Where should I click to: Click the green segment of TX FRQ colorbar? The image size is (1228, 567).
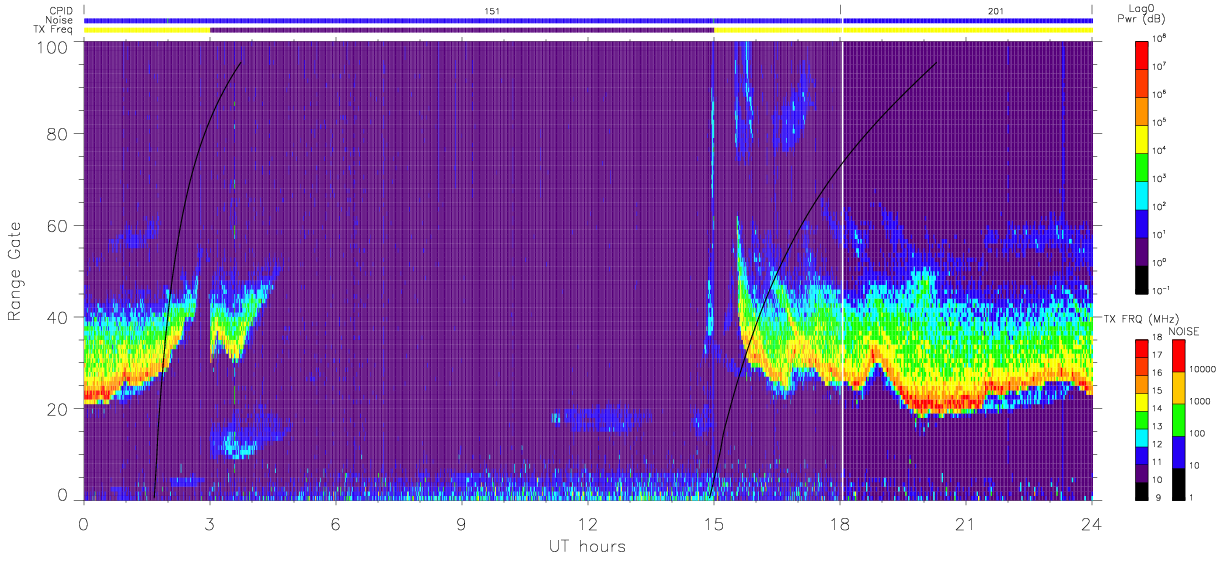1143,418
